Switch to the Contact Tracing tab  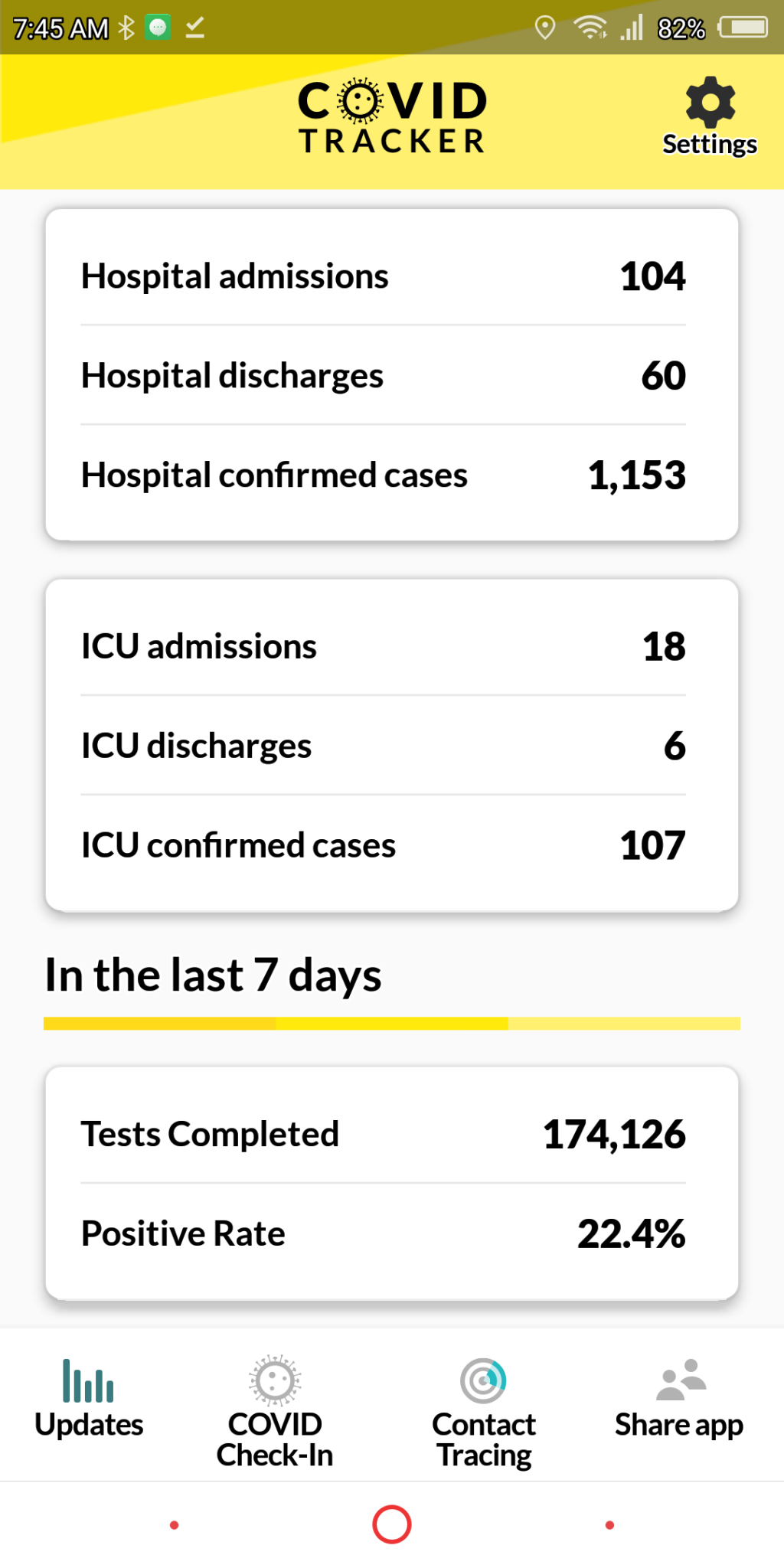484,1439
